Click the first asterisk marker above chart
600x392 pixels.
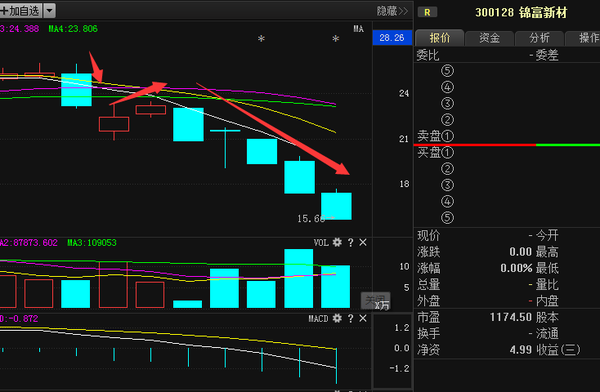click(261, 39)
